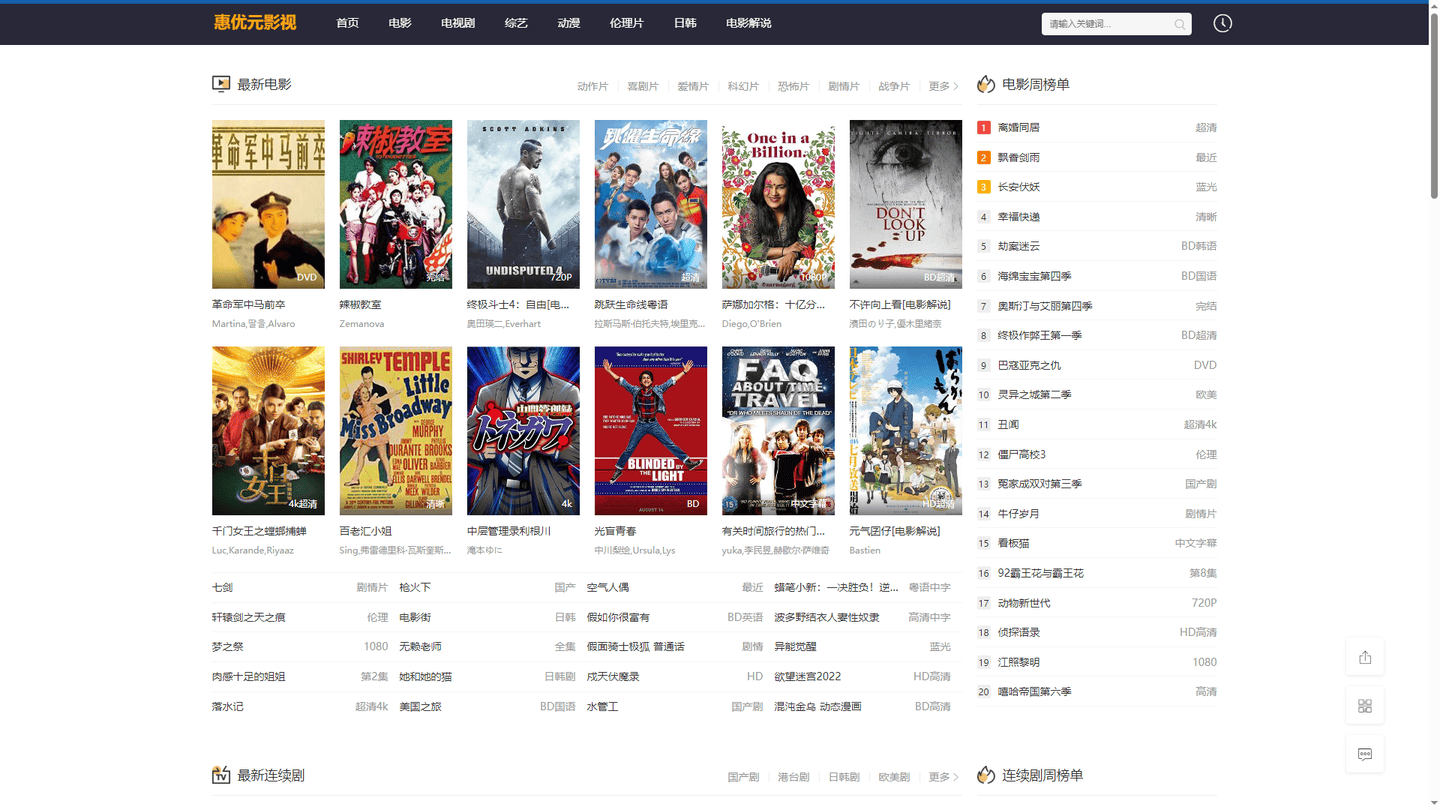Screen dimensions: 1440x810
Task: Open the Little Miss Broadway poster
Action: [396, 431]
